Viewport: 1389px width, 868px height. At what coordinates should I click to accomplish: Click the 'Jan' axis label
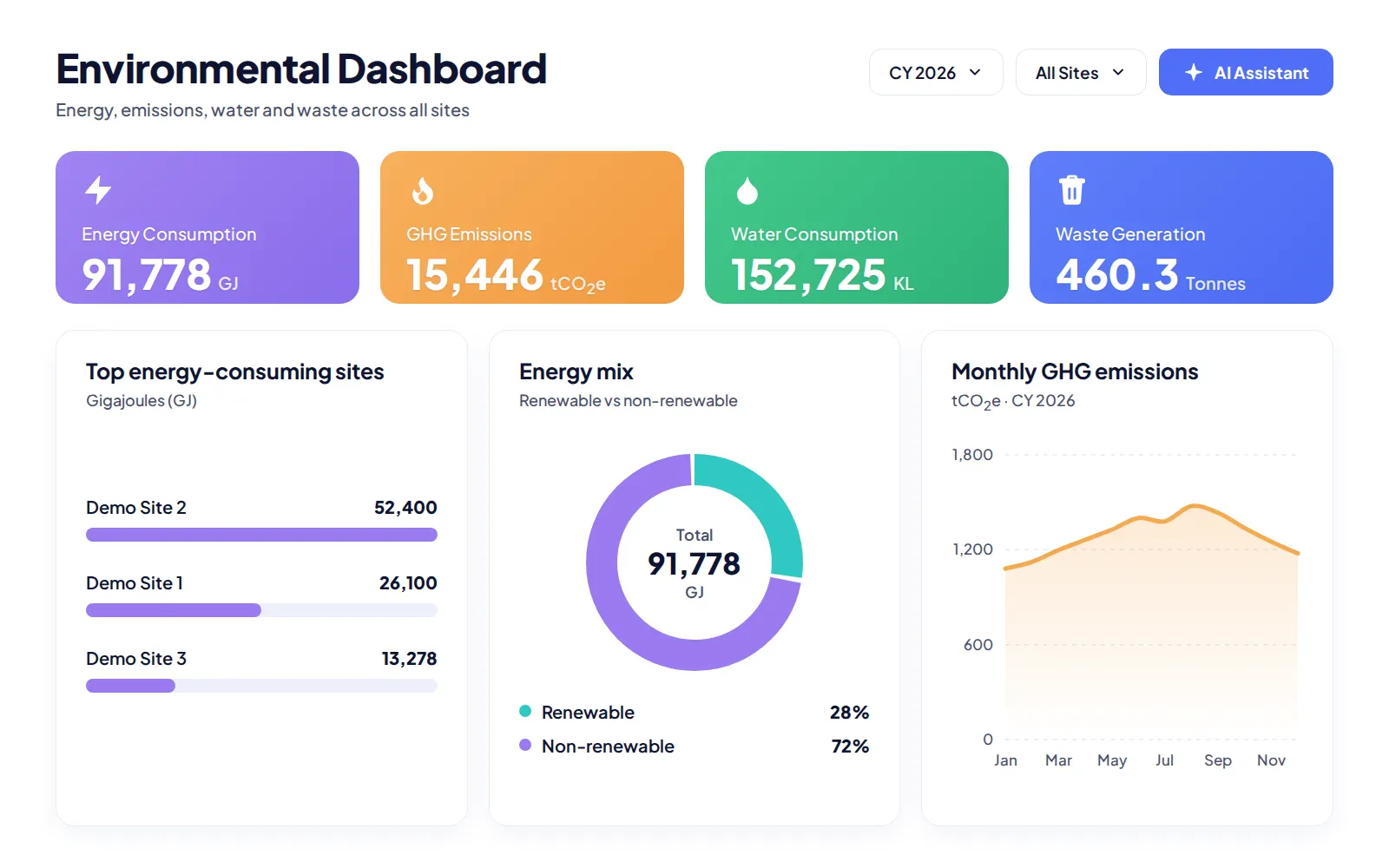[x=1005, y=760]
